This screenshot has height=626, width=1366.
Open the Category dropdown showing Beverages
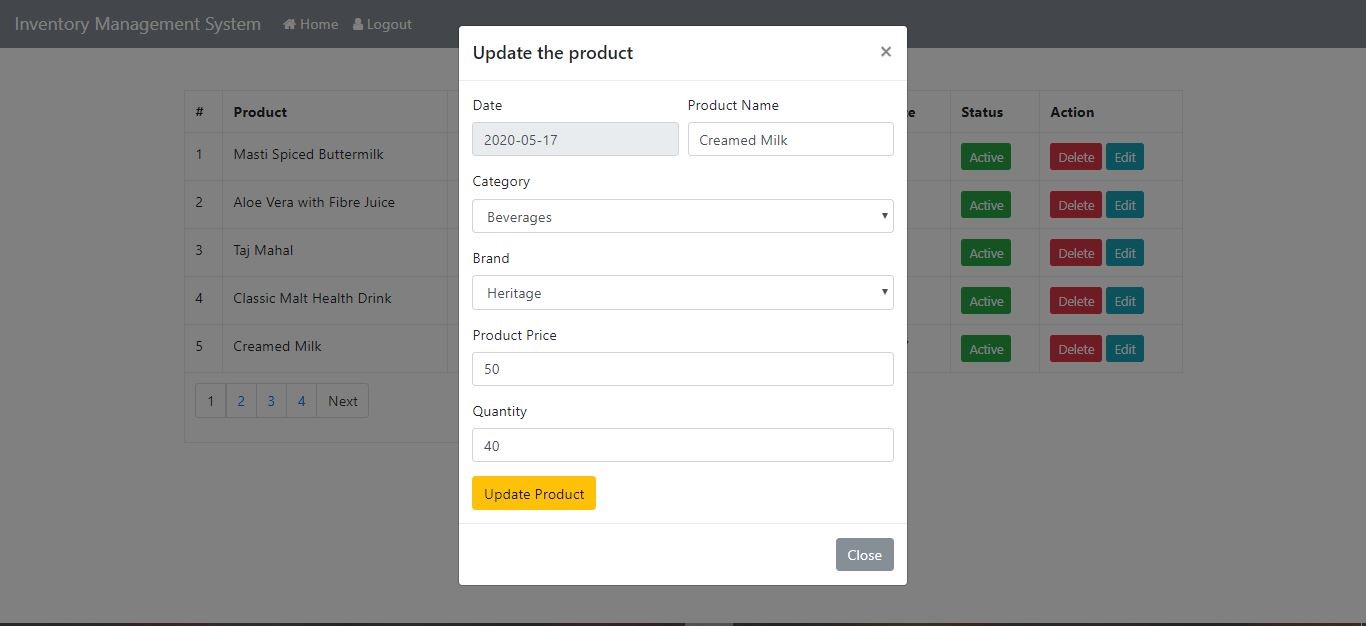(683, 216)
